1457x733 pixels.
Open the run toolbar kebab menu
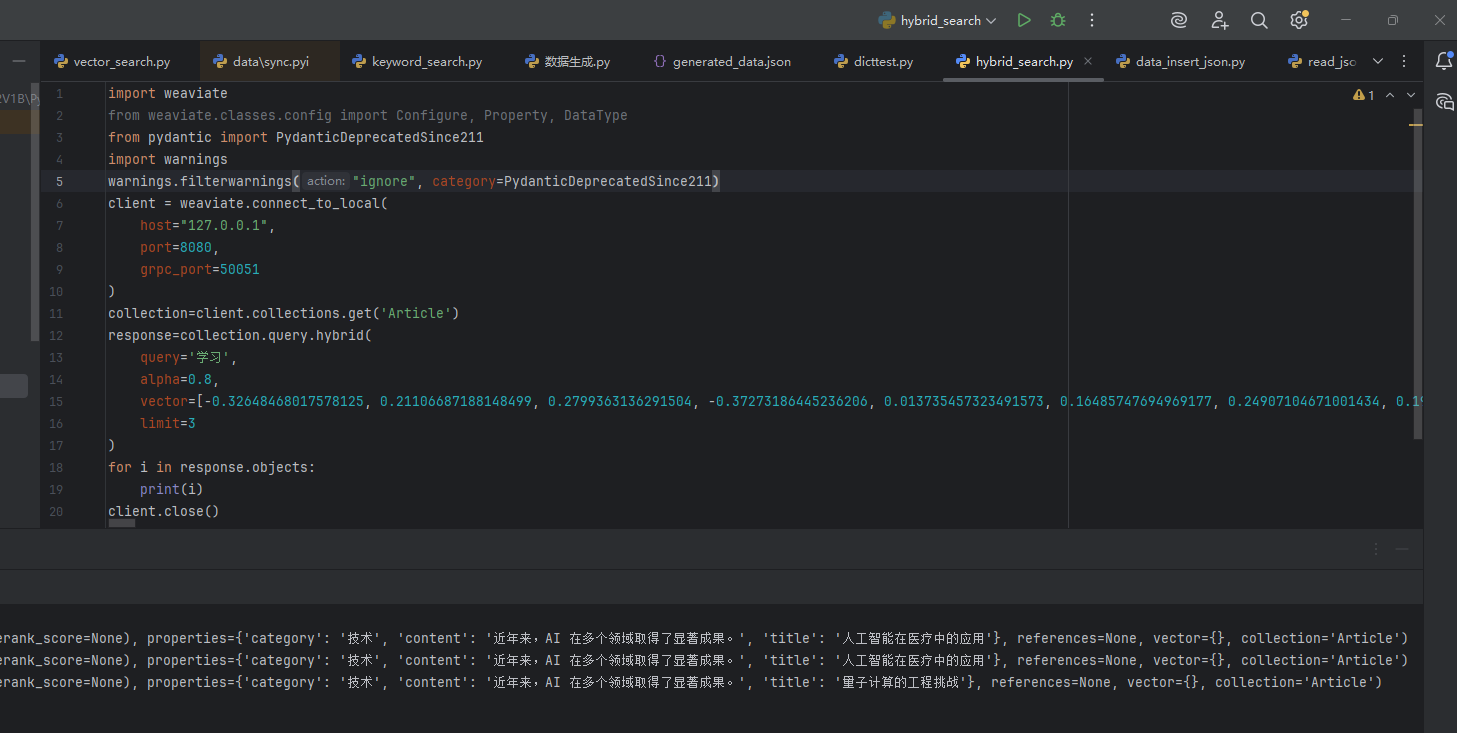point(1091,19)
